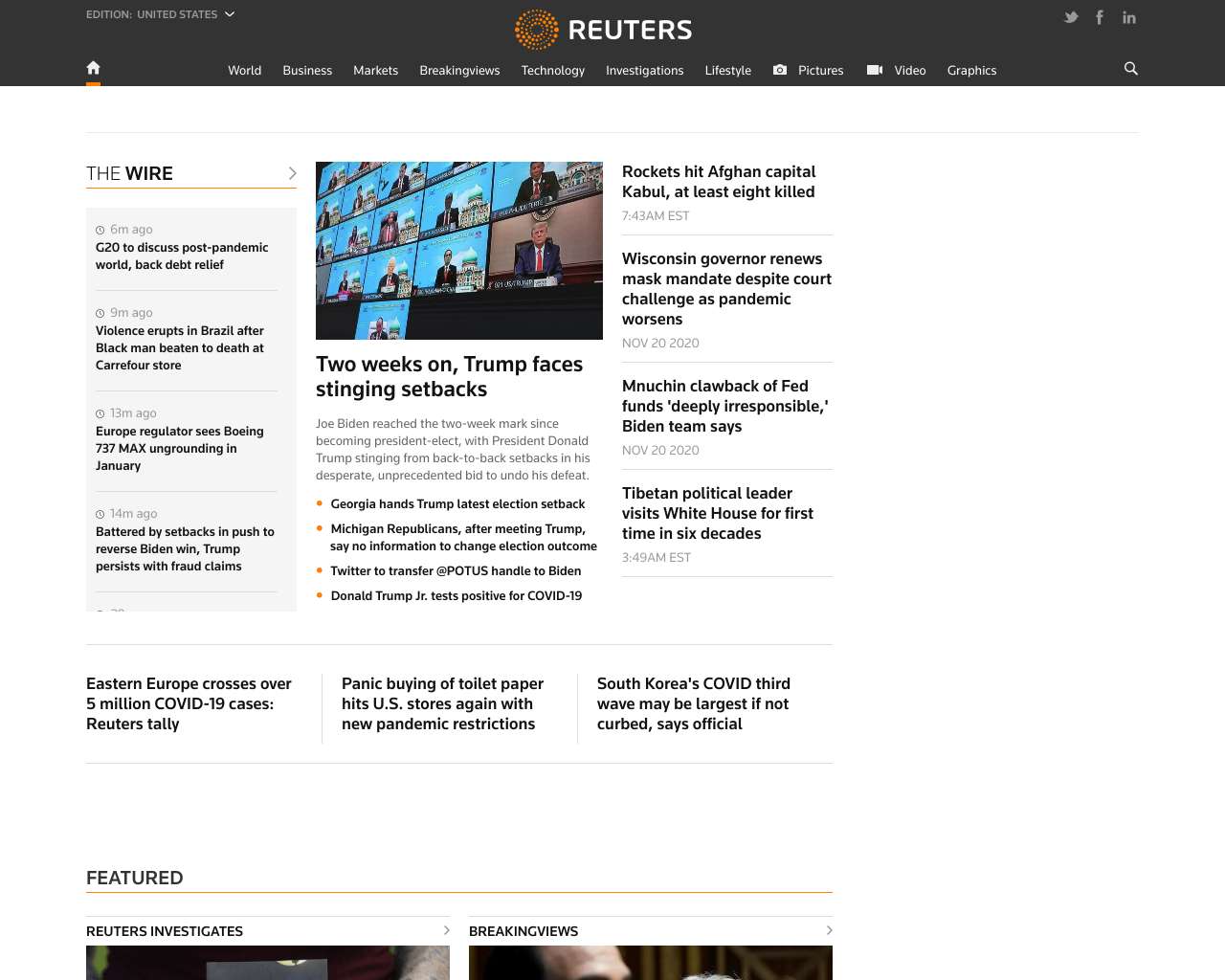The image size is (1225, 980).
Task: Open Panic buying of toilet paper story
Action: [442, 704]
